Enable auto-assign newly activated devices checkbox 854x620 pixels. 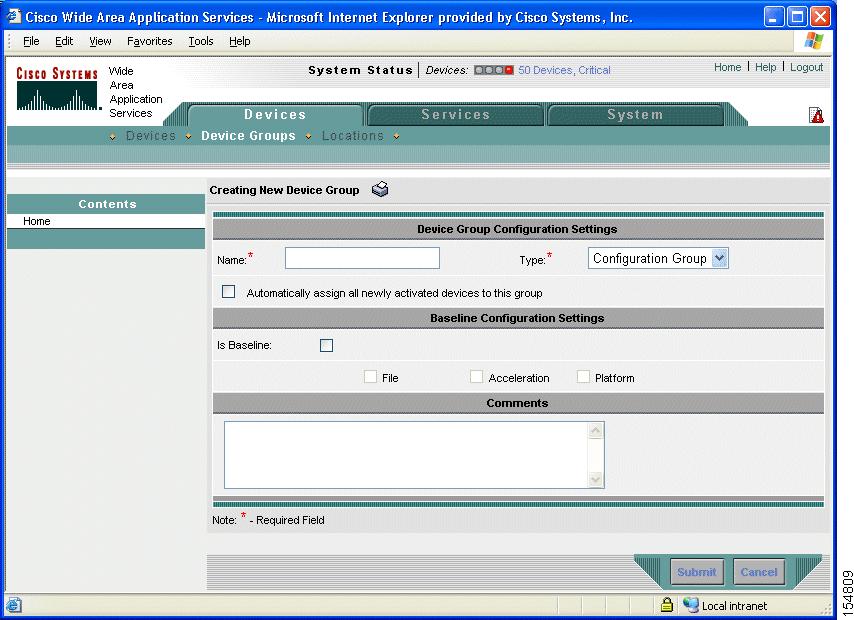(x=229, y=292)
